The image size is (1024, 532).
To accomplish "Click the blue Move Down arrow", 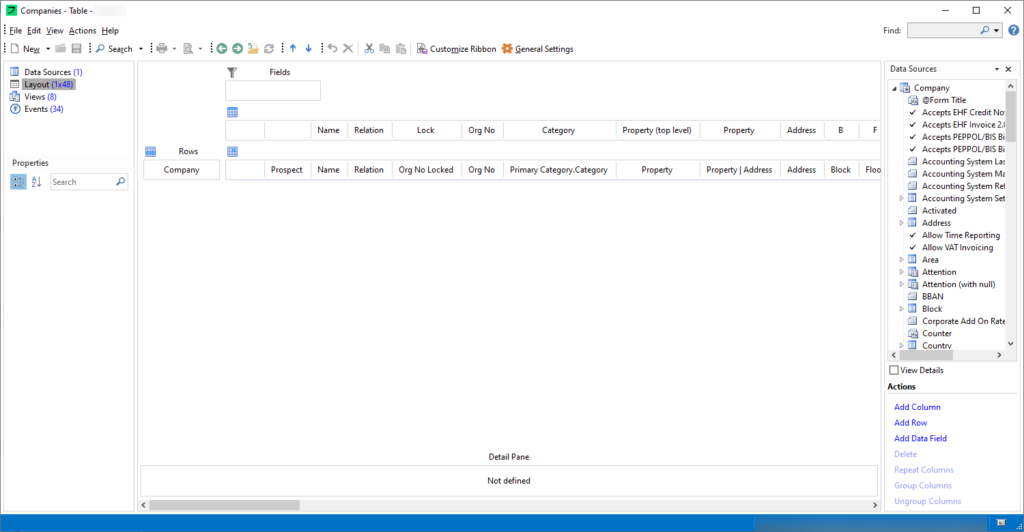I will (x=308, y=49).
